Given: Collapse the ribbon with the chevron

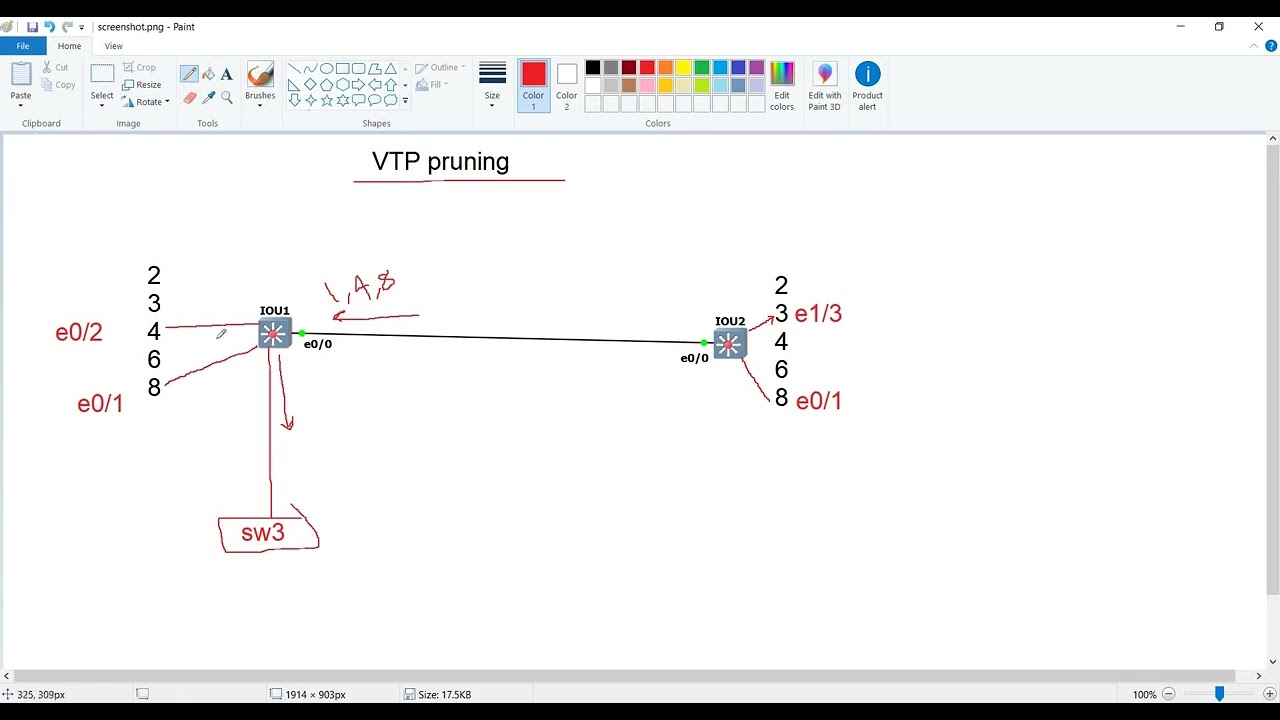Looking at the screenshot, I should coord(1255,46).
